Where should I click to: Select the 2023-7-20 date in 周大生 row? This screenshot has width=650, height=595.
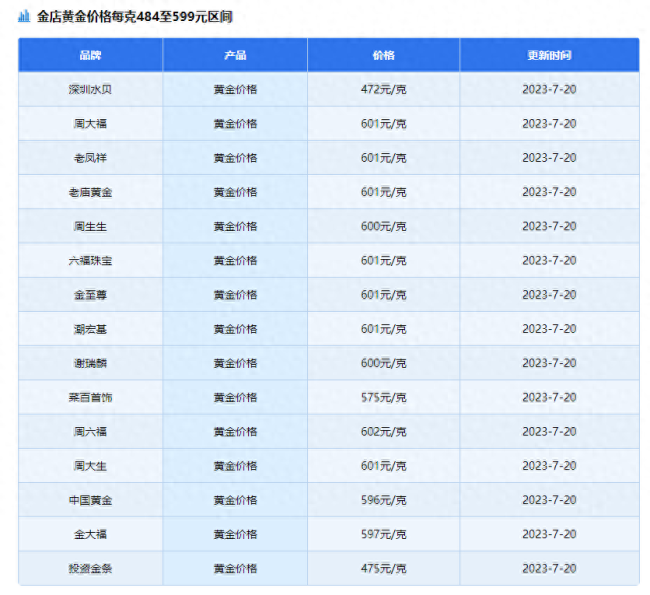(549, 466)
